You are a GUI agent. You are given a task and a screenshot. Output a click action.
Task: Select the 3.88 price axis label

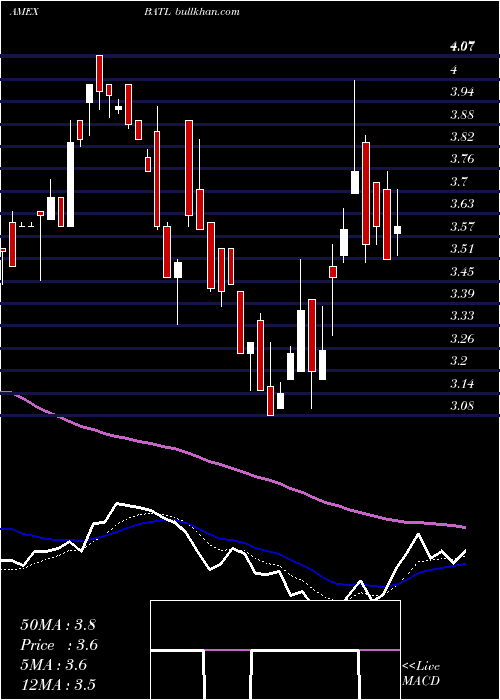(462, 115)
